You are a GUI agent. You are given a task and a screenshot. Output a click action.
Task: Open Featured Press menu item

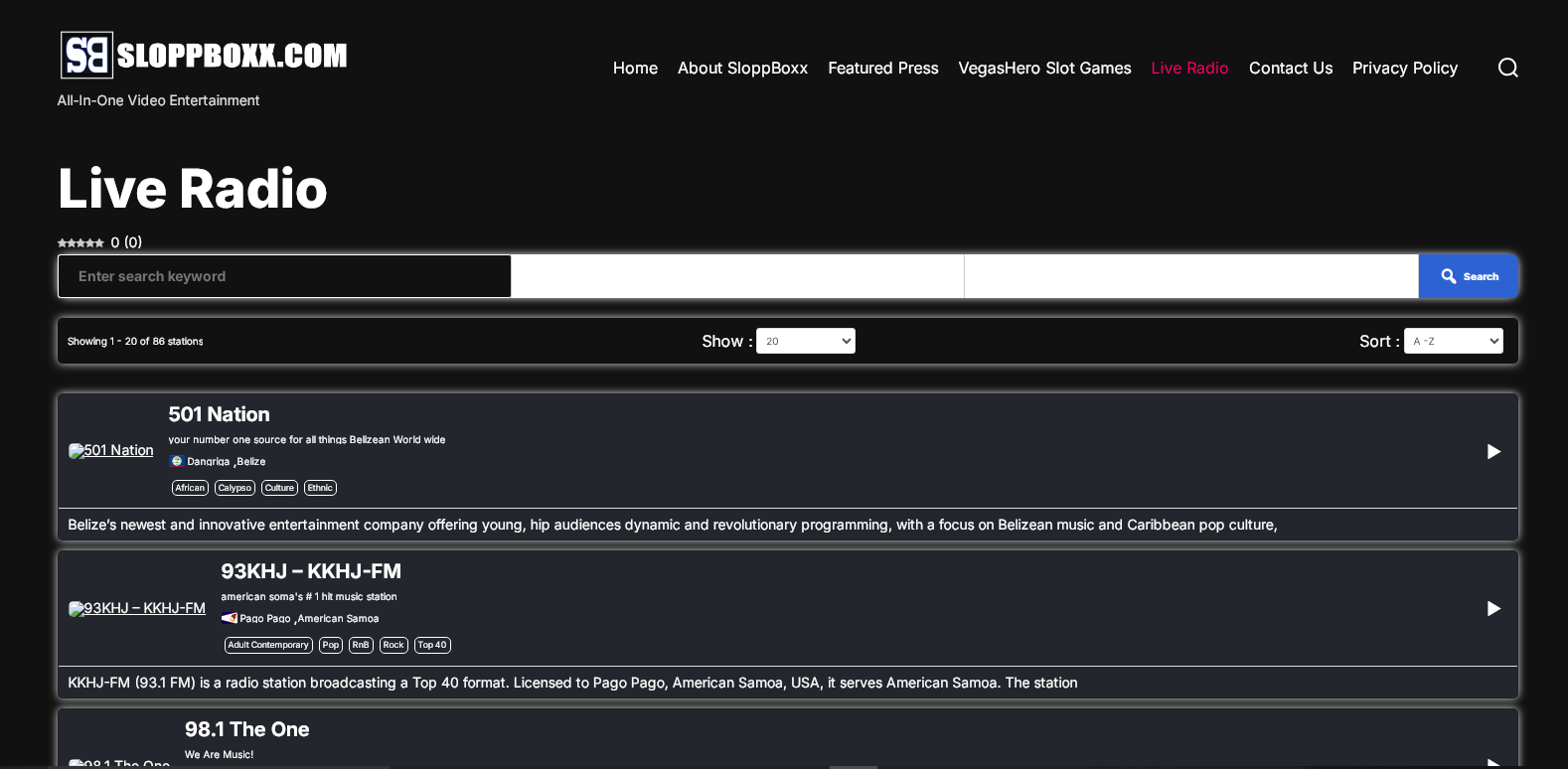pyautogui.click(x=882, y=68)
